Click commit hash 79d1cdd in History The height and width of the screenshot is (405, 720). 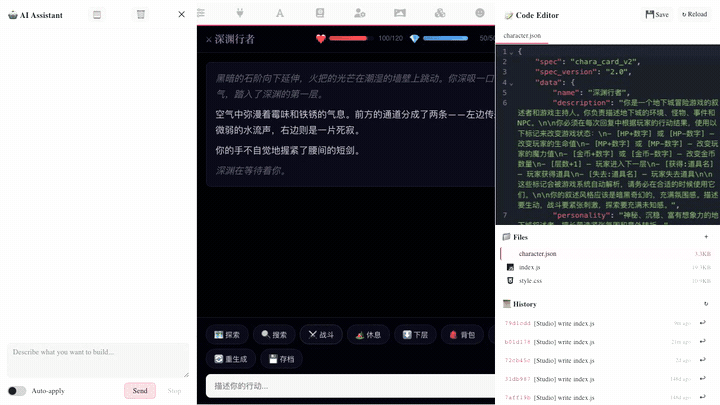pos(518,323)
